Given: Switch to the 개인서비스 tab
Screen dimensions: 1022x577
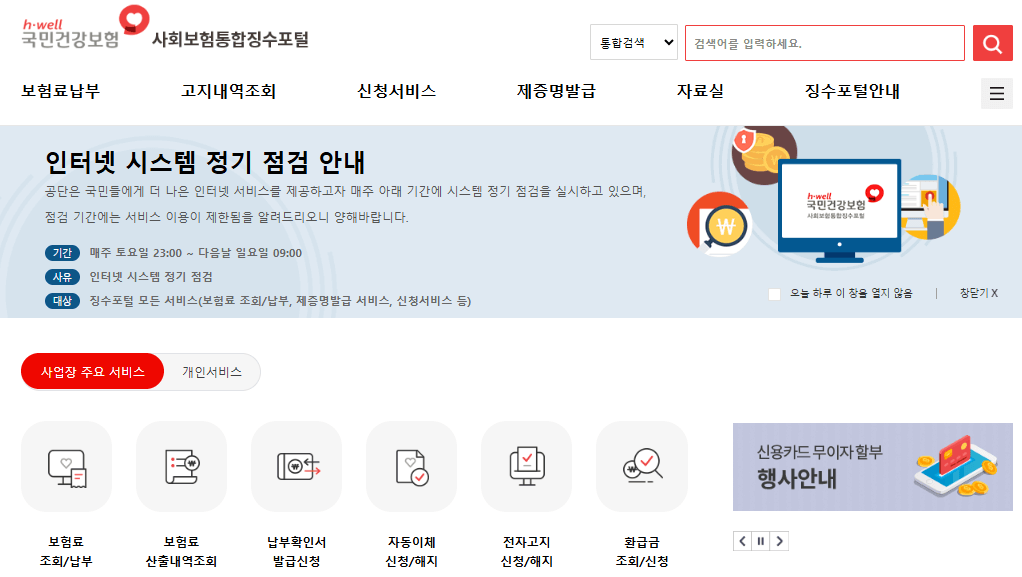Looking at the screenshot, I should [212, 372].
